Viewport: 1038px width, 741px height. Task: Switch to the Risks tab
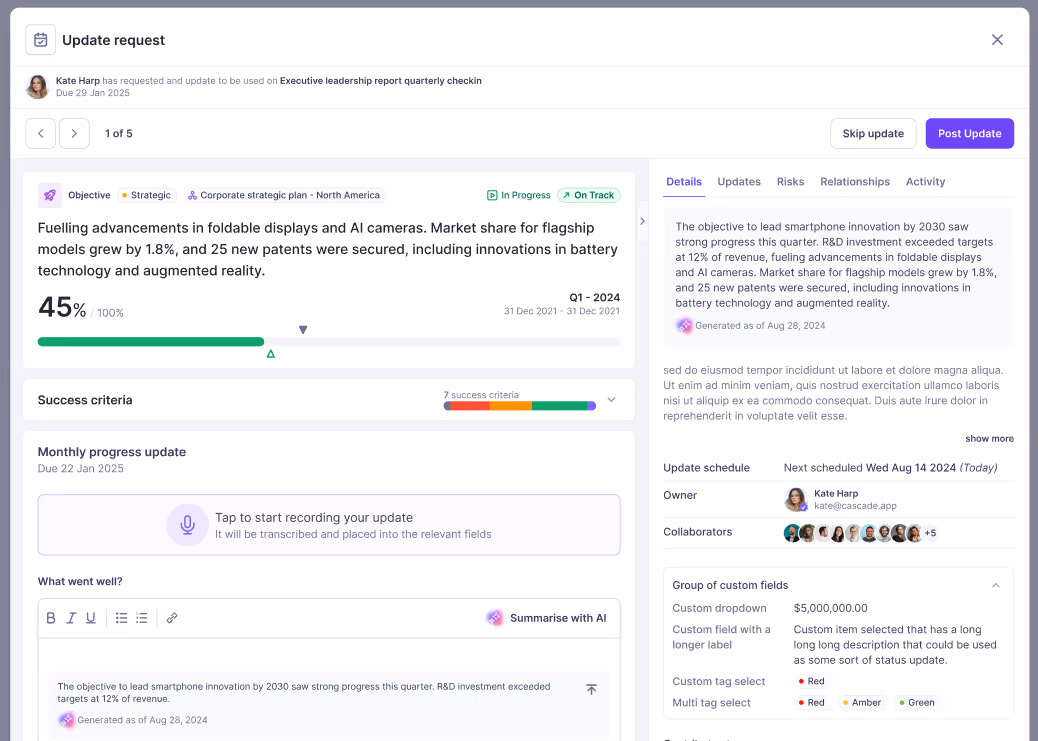pos(790,182)
